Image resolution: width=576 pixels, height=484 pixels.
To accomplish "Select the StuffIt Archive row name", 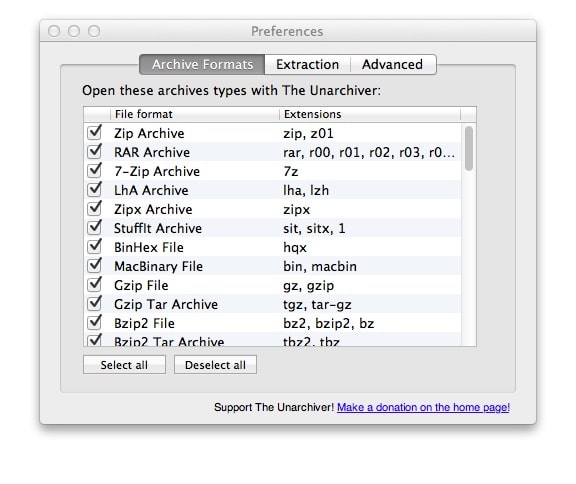I will [x=158, y=228].
